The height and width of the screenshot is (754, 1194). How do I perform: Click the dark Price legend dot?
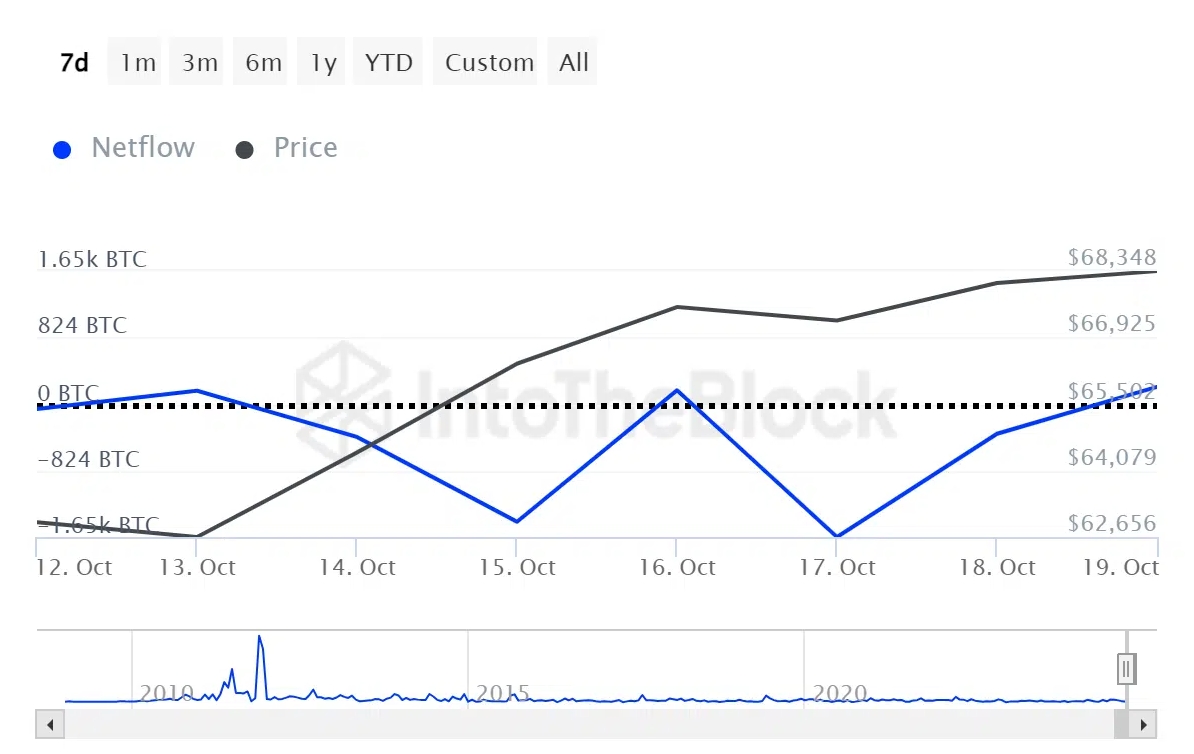pyautogui.click(x=244, y=150)
